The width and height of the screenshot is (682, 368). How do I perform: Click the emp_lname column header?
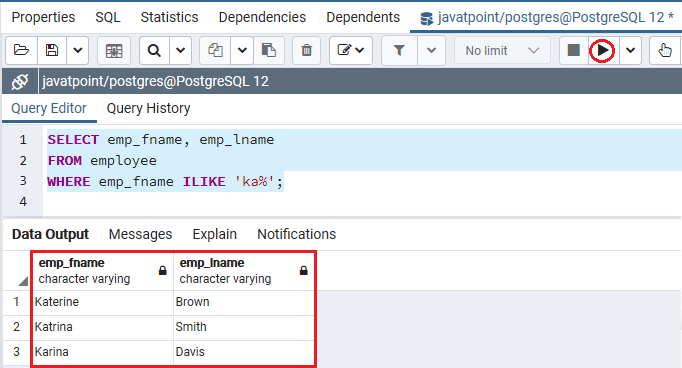pyautogui.click(x=244, y=271)
